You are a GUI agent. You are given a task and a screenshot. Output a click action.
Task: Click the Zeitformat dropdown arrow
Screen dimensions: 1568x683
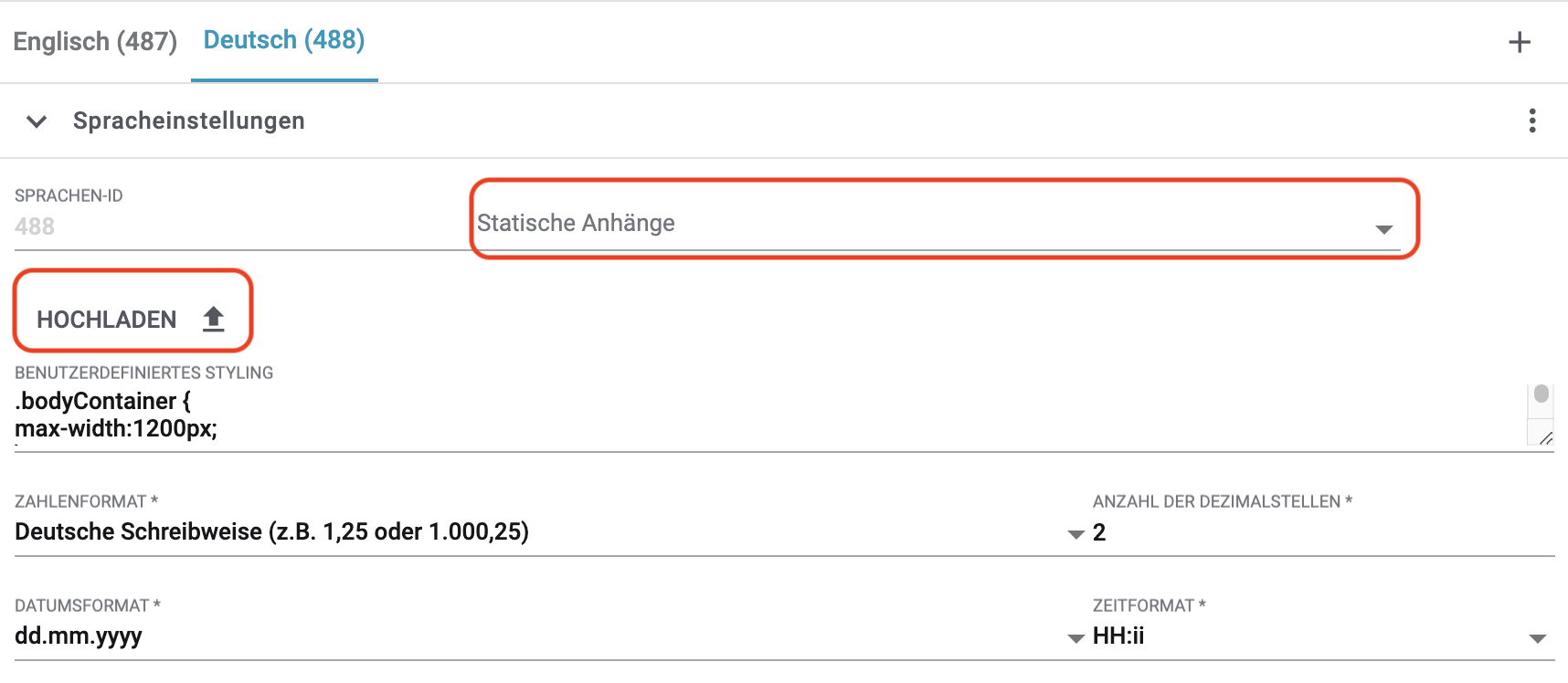1537,638
